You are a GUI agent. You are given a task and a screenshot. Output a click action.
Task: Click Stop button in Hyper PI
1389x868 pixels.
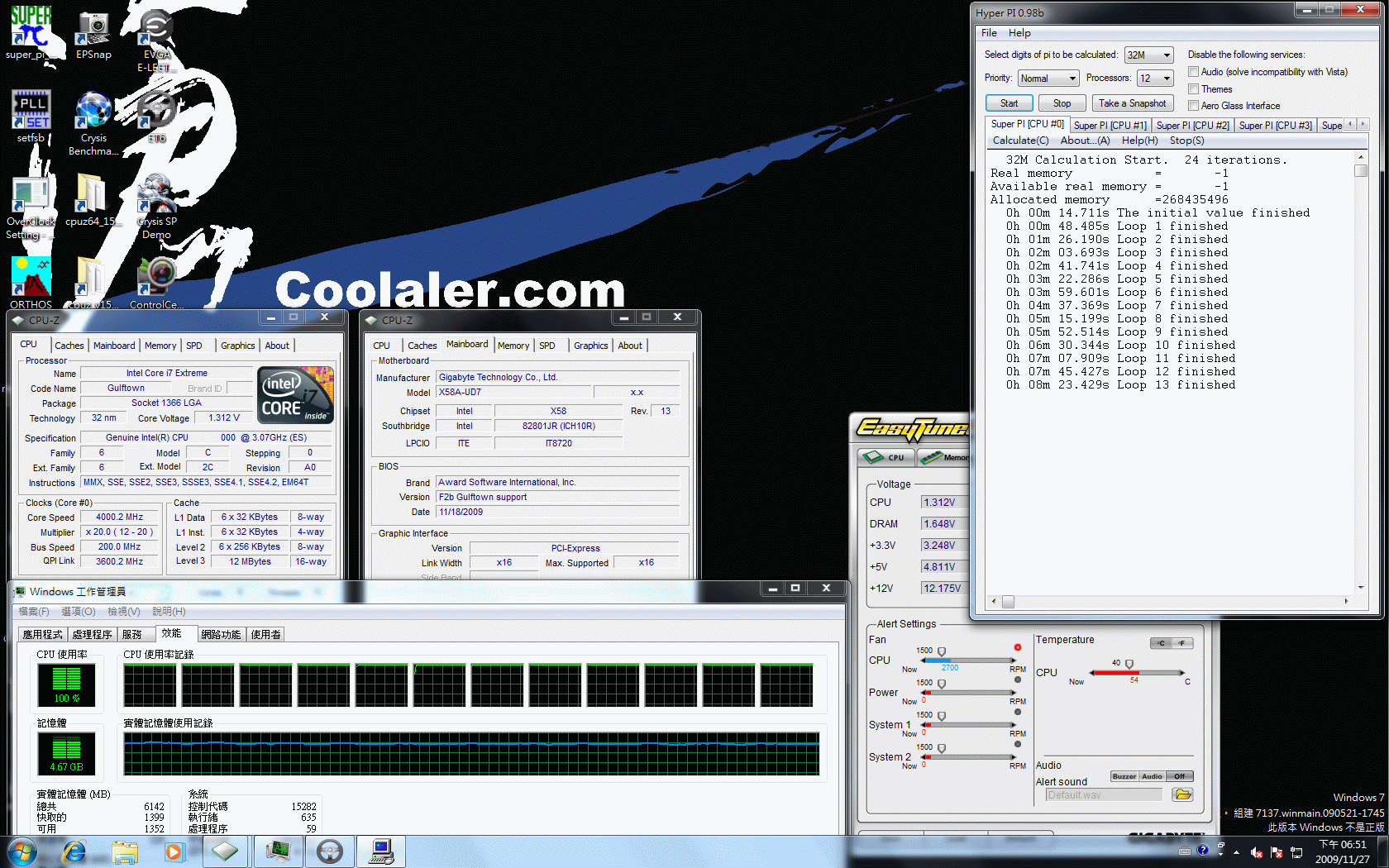tap(1062, 103)
